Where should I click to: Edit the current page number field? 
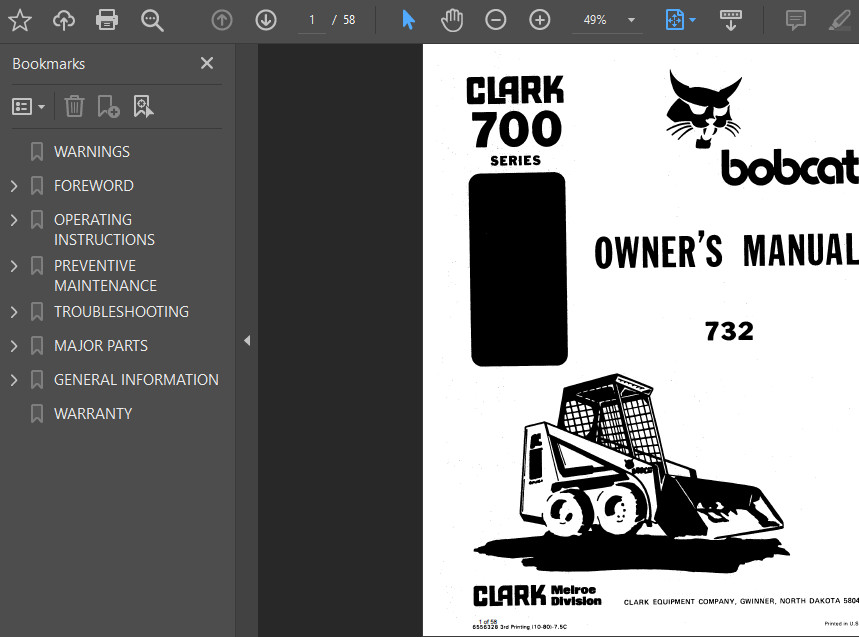[x=312, y=20]
